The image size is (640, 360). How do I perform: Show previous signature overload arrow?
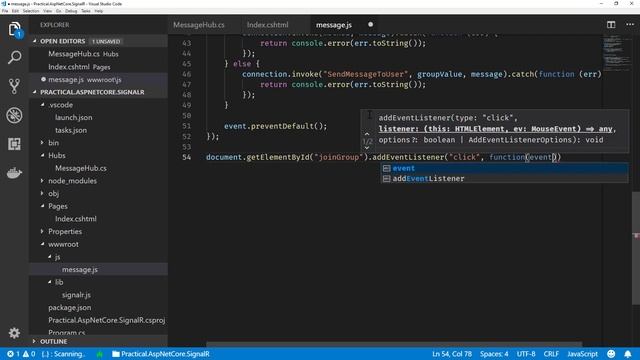pyautogui.click(x=367, y=134)
